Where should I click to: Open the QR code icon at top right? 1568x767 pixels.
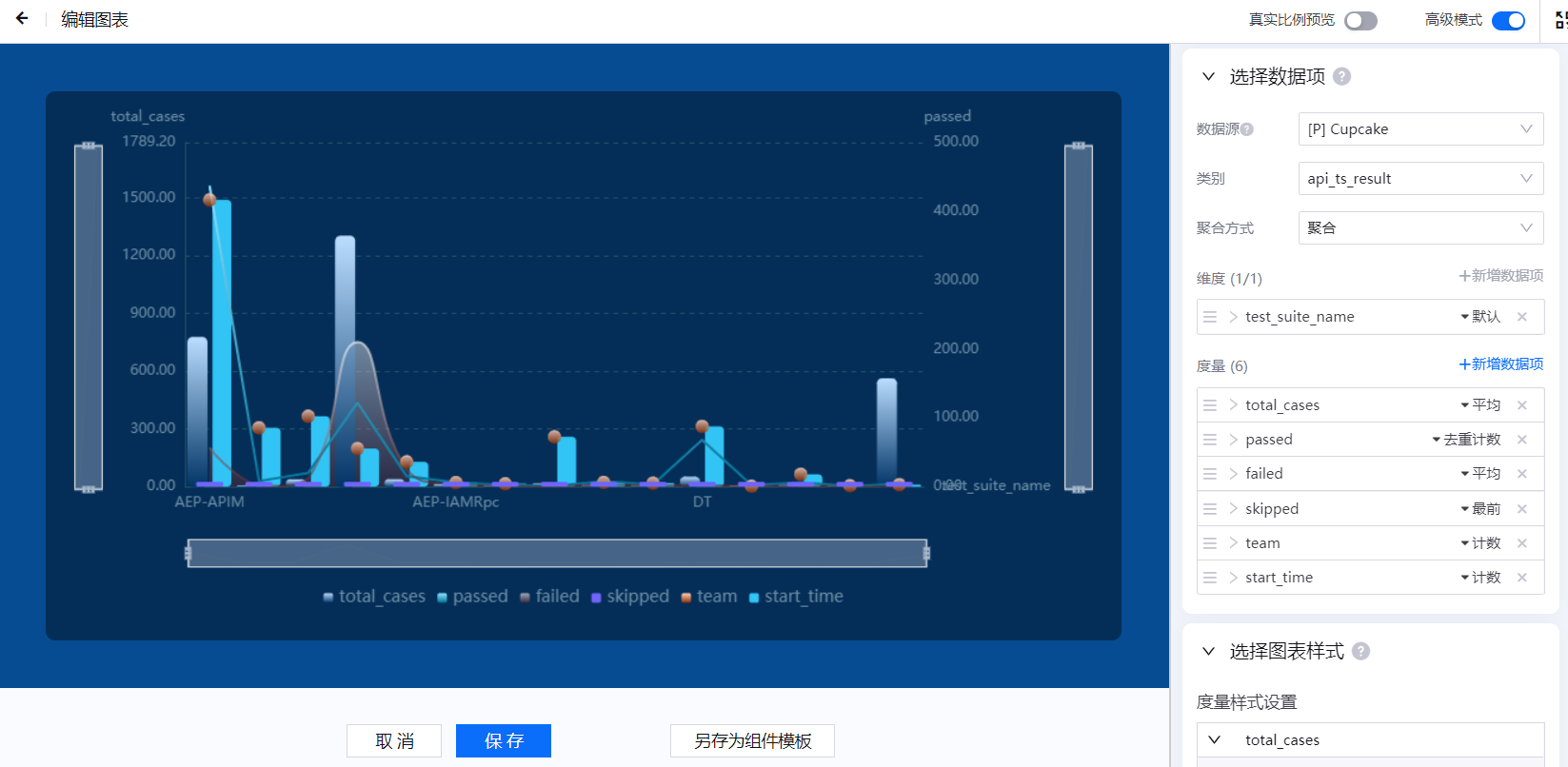pos(1560,20)
